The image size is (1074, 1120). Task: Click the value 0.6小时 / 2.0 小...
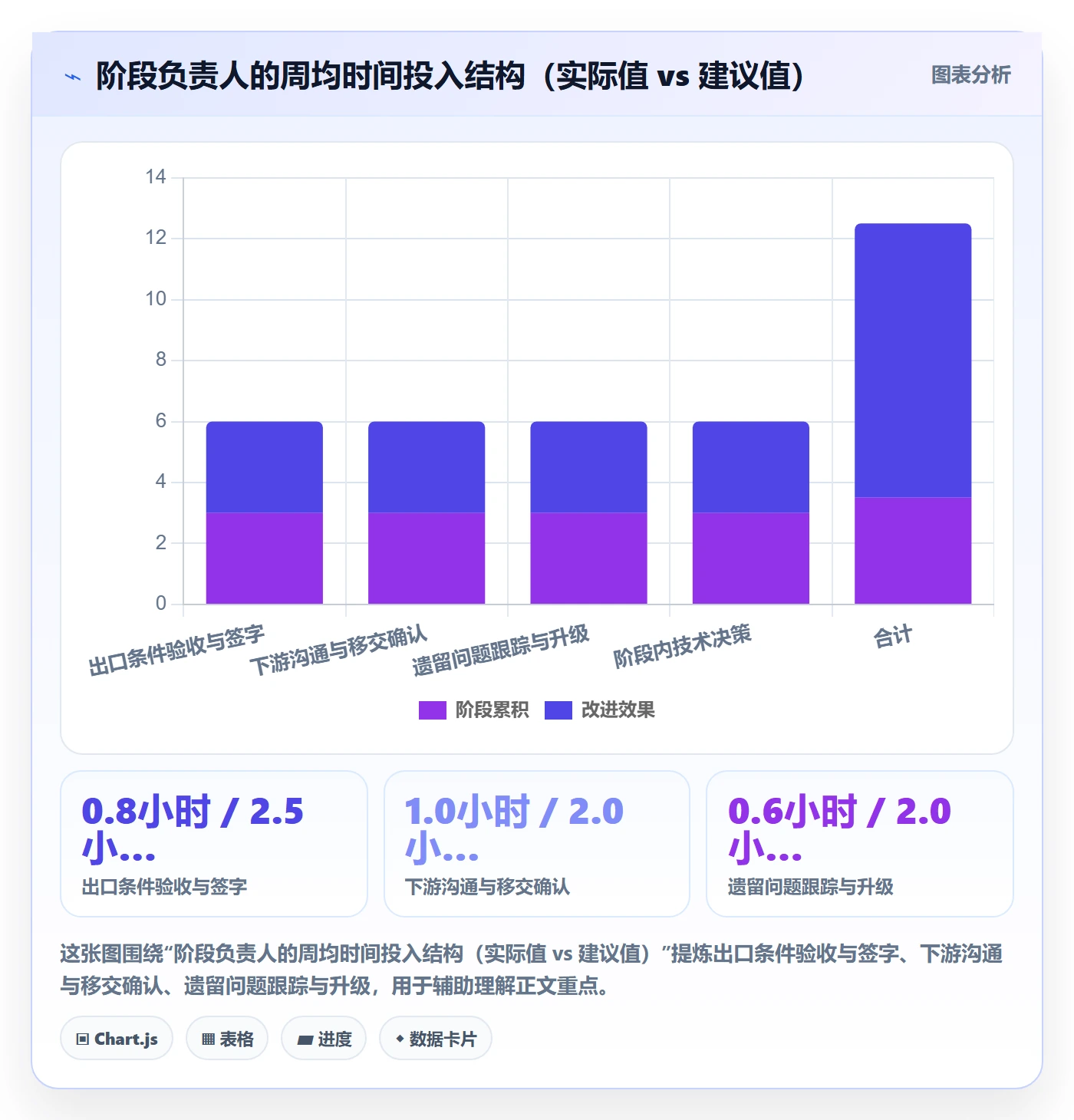click(x=839, y=829)
